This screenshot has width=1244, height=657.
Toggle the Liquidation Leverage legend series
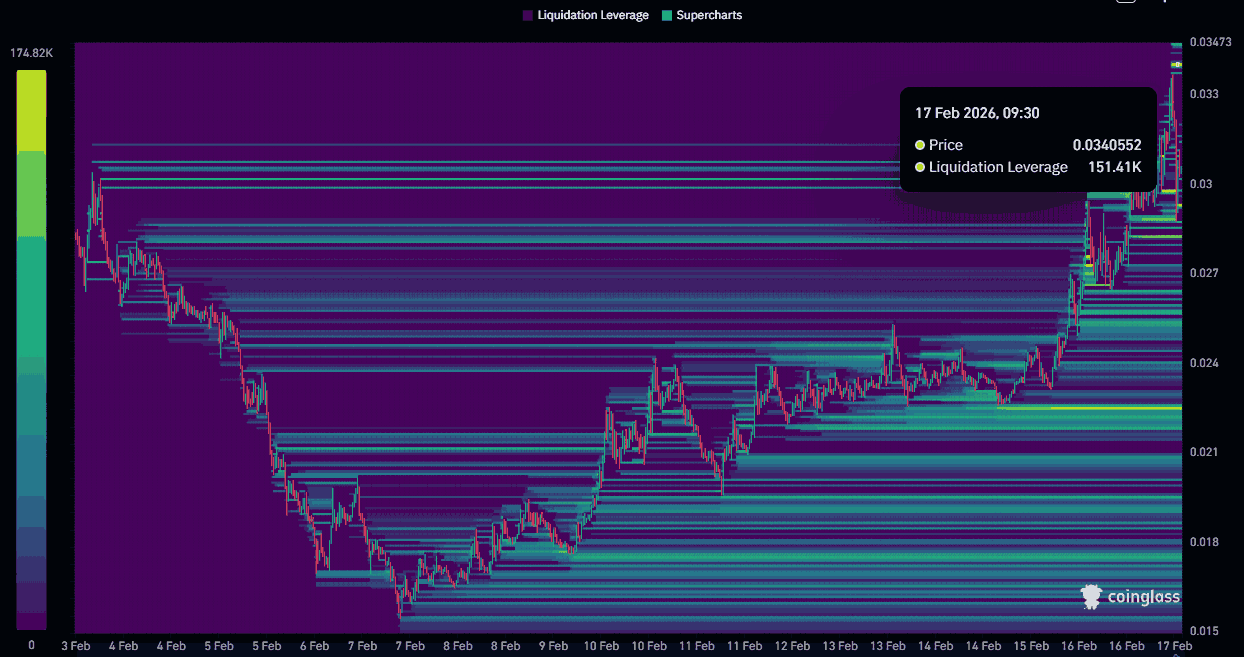click(x=586, y=15)
